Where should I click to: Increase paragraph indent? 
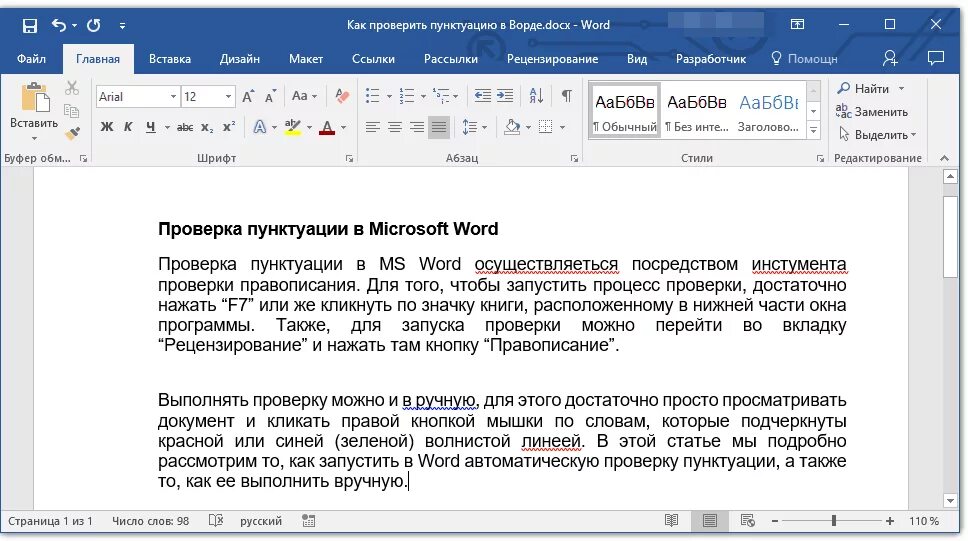click(x=505, y=96)
